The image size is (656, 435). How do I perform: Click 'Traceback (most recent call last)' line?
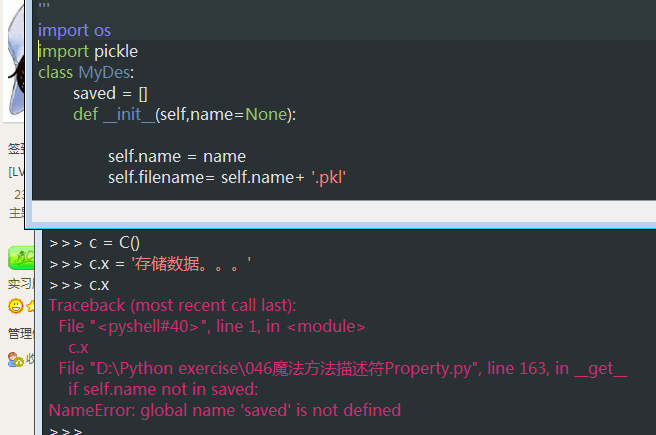pos(172,305)
